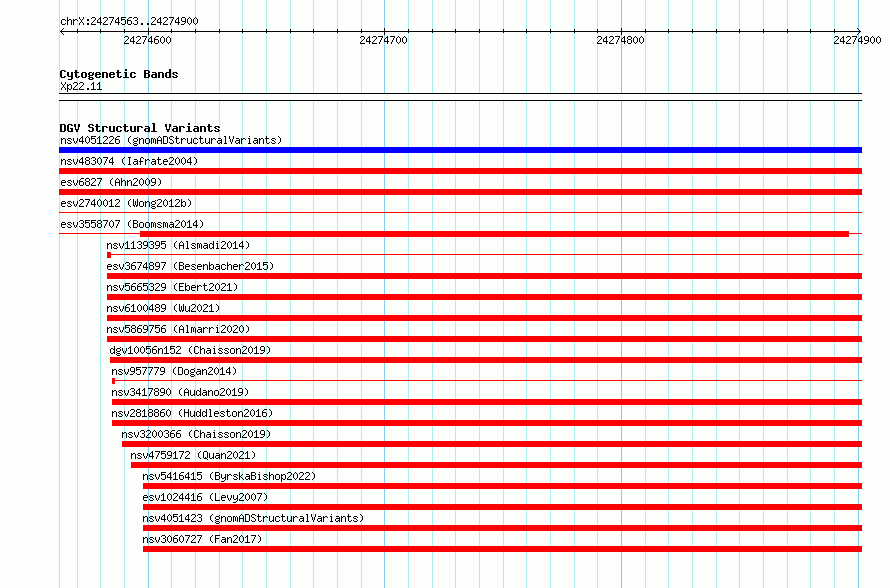Click the red nsv2818860 Huddleston2016 bar
This screenshot has height=588, width=890.
(x=487, y=423)
